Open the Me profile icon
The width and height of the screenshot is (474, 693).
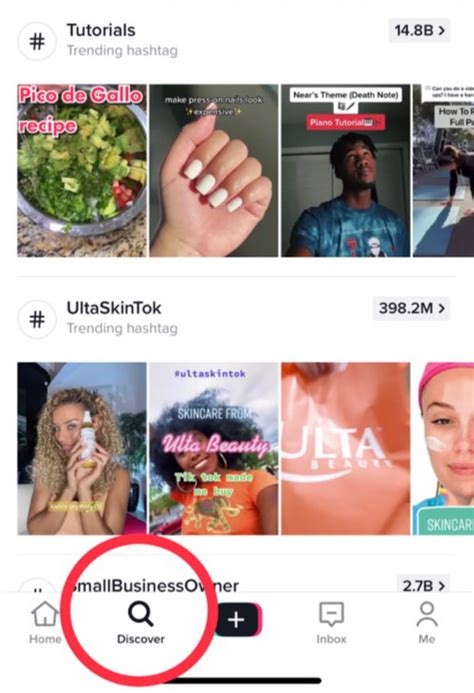click(427, 614)
